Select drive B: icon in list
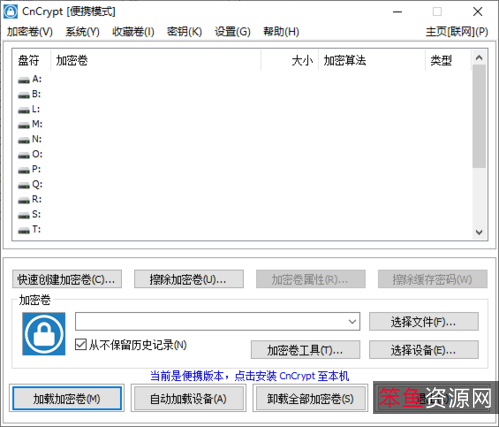This screenshot has height=427, width=499. 24,95
